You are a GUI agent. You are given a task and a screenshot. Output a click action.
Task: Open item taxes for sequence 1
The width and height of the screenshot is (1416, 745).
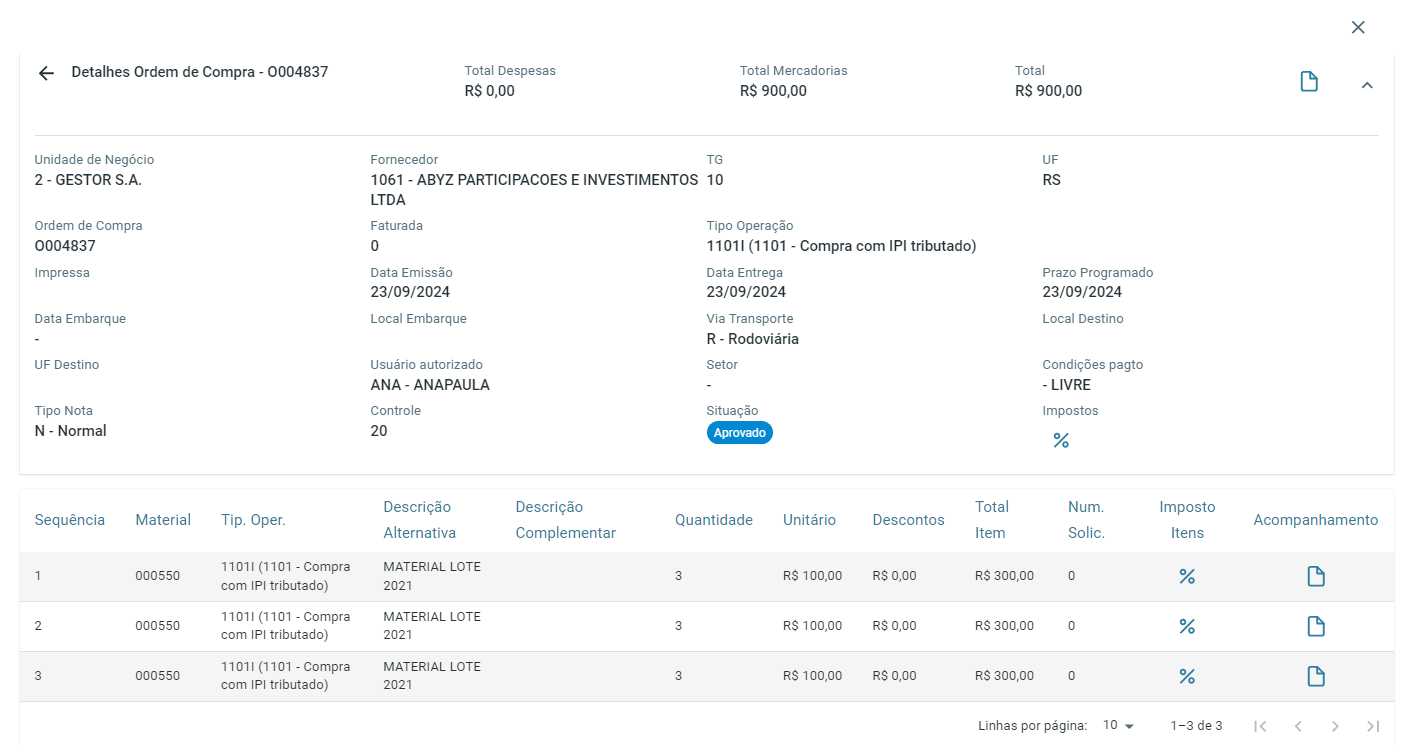point(1187,576)
